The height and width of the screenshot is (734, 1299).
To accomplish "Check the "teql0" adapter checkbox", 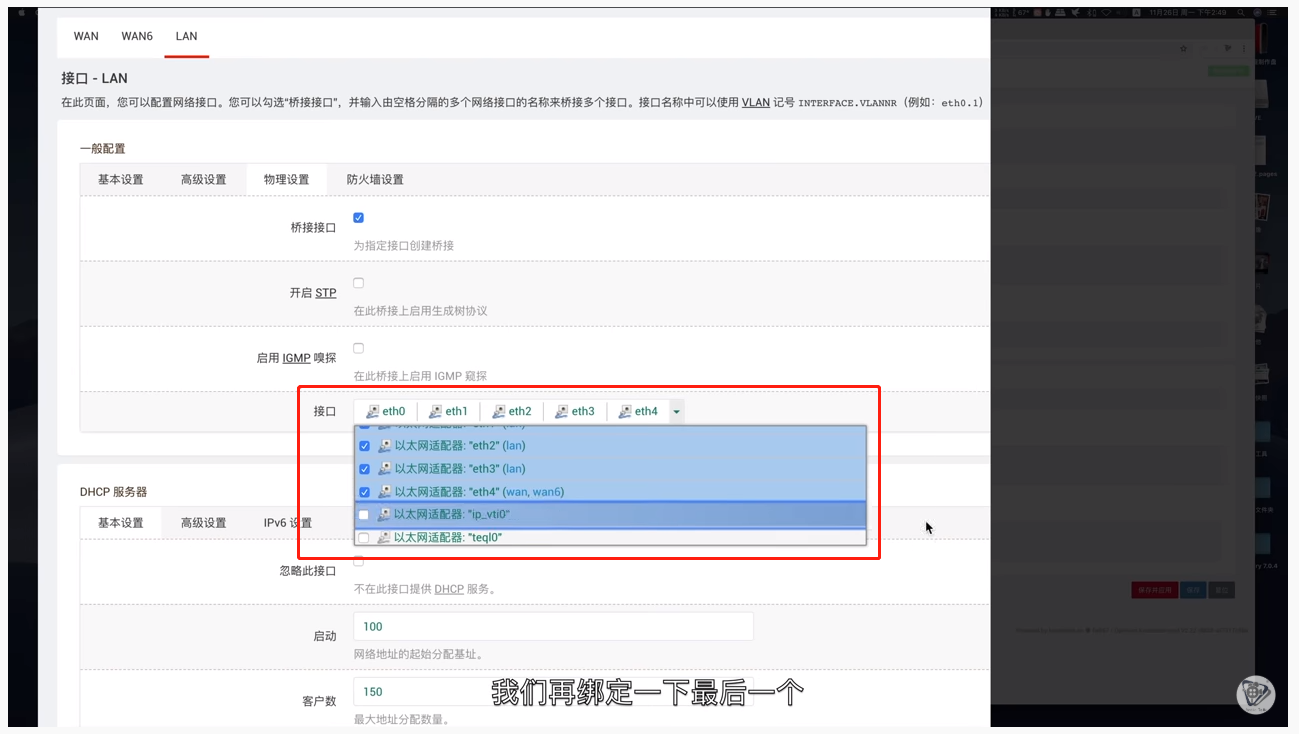I will 363,538.
